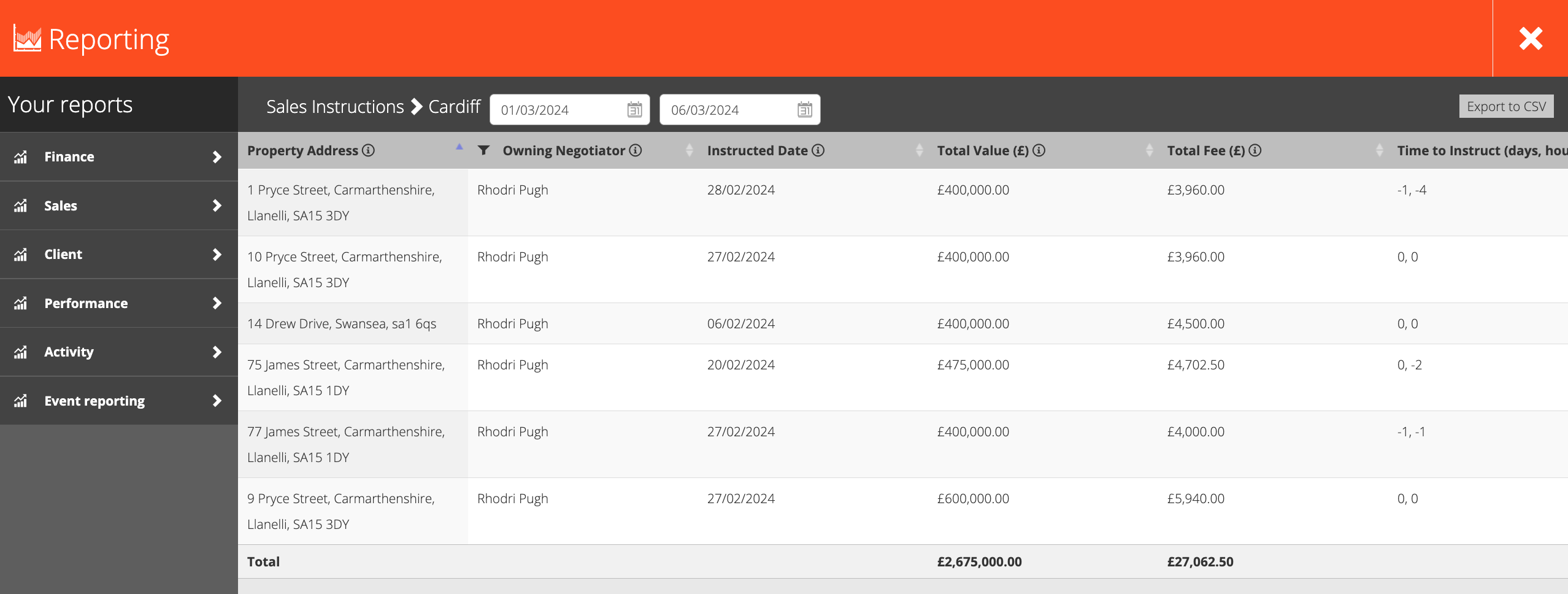Image resolution: width=1568 pixels, height=594 pixels.
Task: Open the Finance menu item
Action: (x=119, y=156)
